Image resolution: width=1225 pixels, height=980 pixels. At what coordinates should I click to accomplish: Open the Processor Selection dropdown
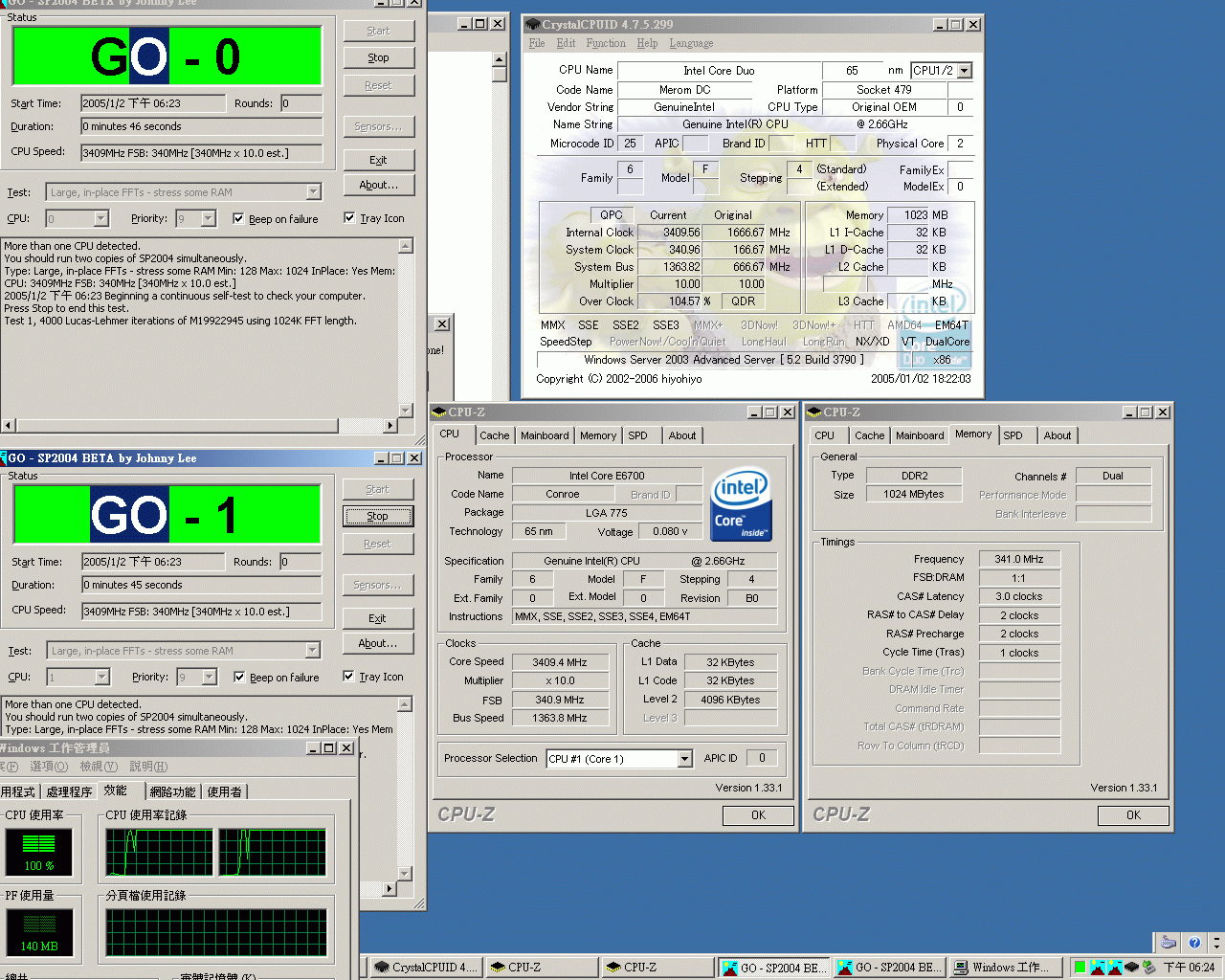(684, 759)
